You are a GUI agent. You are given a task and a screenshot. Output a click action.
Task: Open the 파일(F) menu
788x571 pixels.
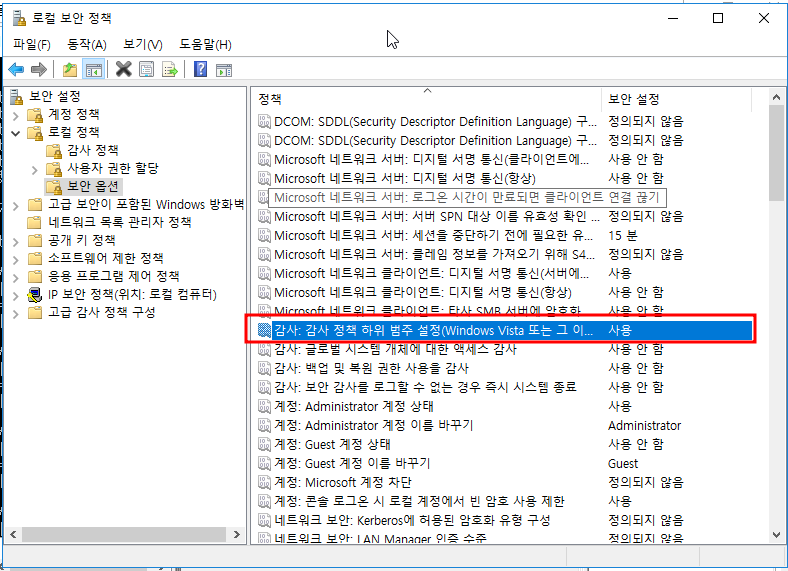point(32,44)
